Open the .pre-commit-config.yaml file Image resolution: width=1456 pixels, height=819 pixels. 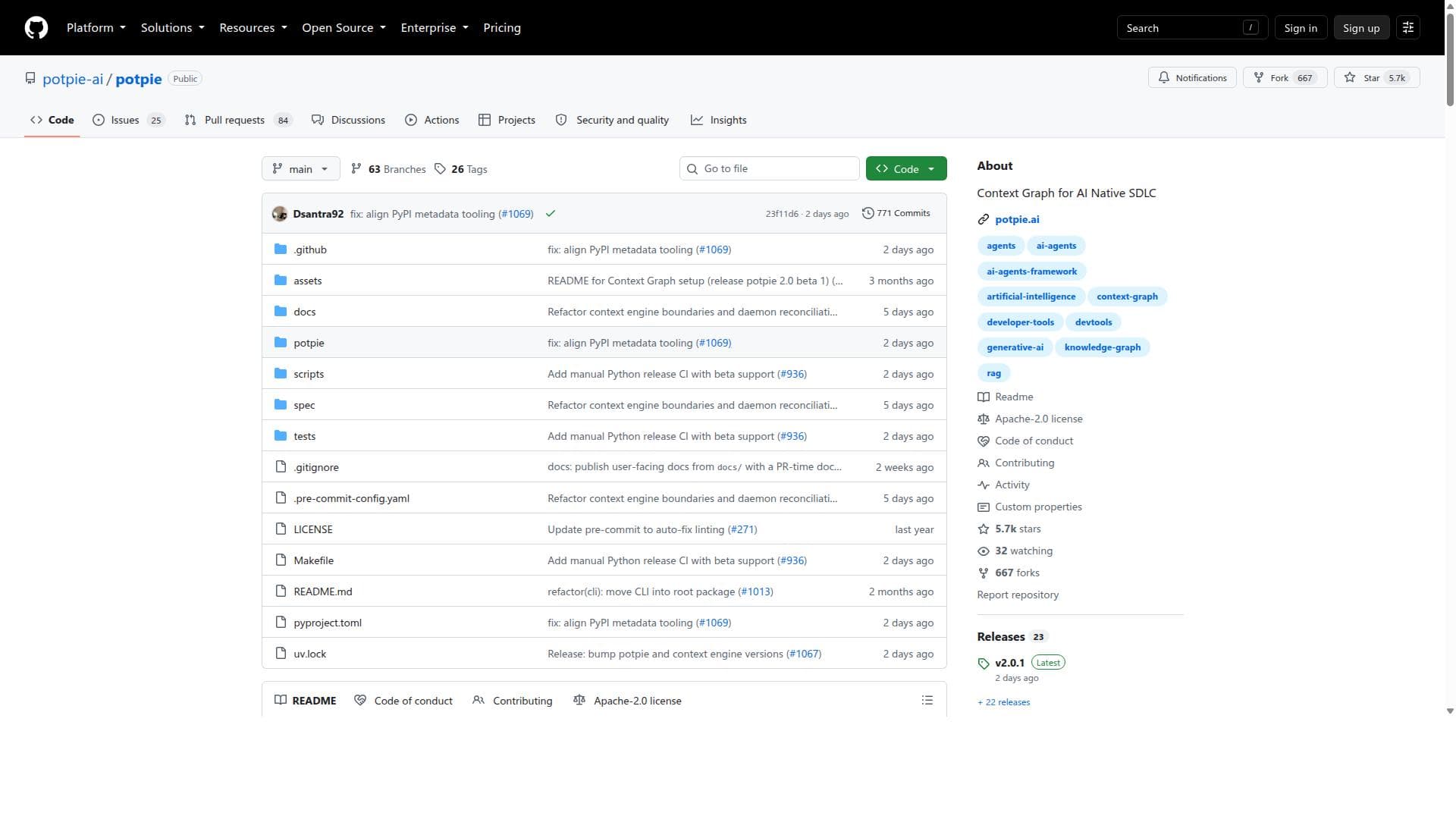pos(351,499)
